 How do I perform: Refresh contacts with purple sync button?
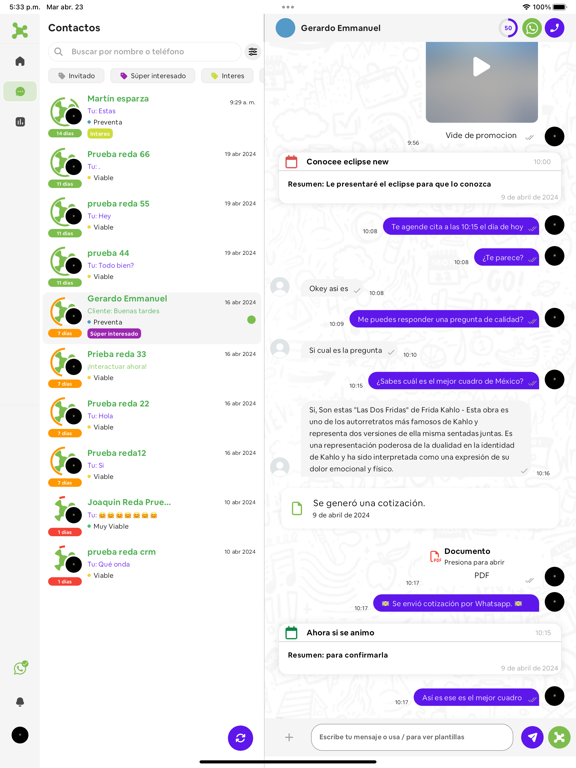point(240,738)
